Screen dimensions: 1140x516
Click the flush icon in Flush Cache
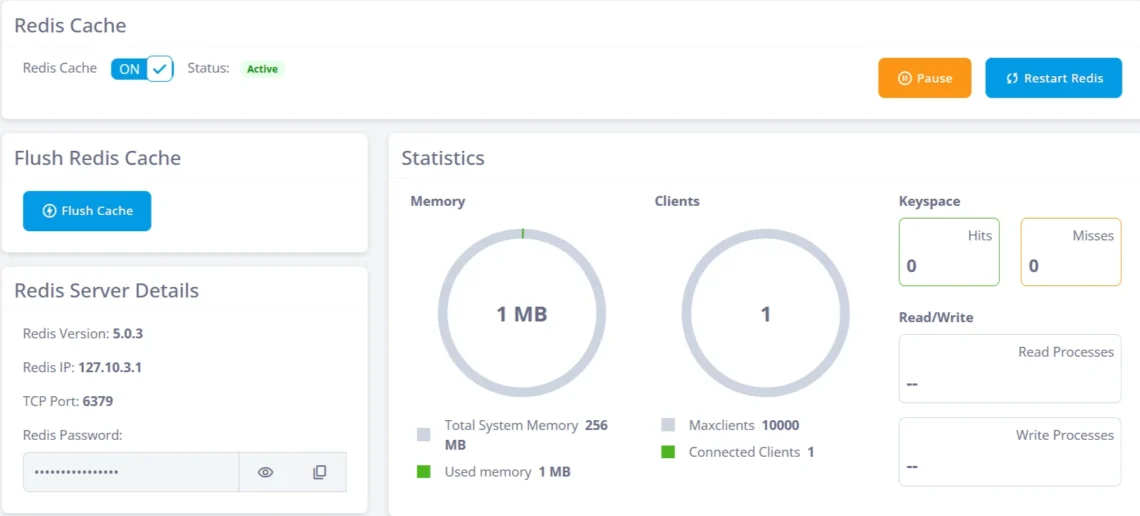point(49,211)
